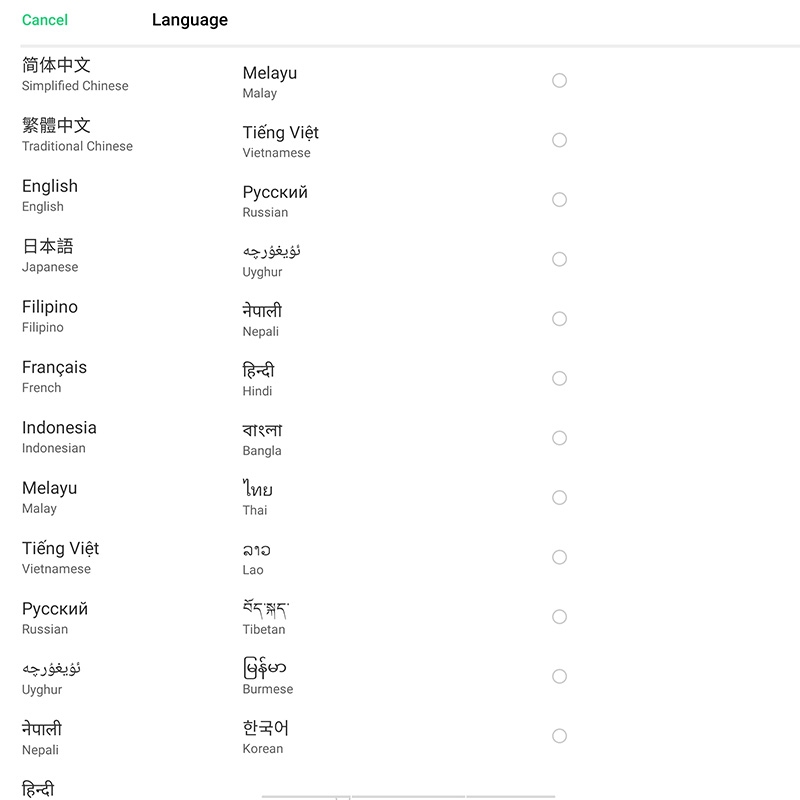Choose the Indonesia language entry

pos(59,437)
